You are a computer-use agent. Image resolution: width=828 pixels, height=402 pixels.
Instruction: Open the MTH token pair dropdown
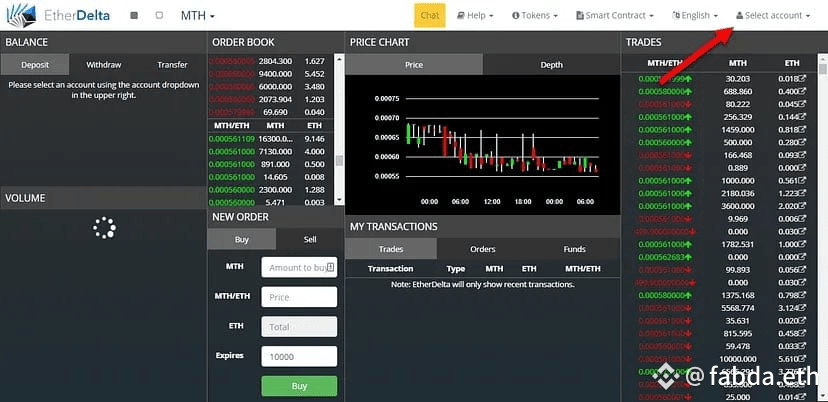(197, 16)
